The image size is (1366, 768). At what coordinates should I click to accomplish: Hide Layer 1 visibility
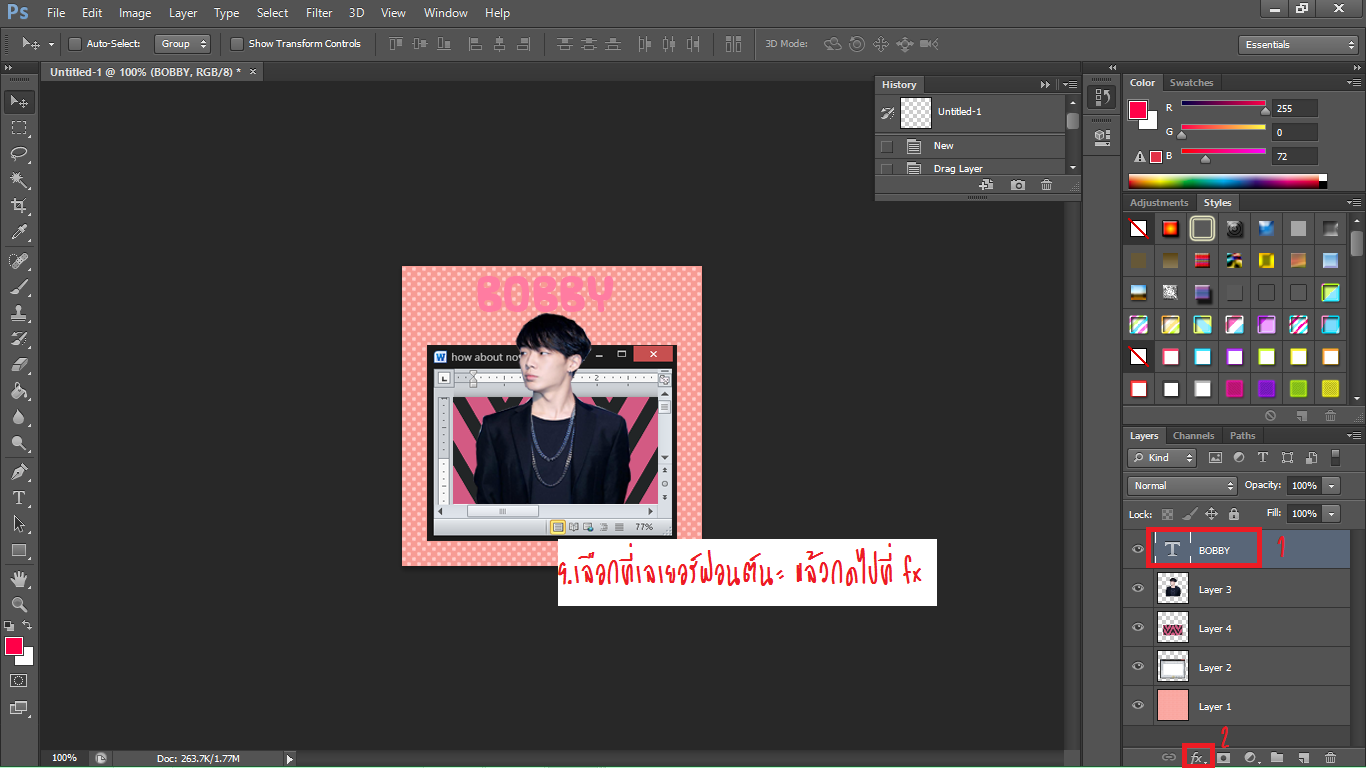pos(1138,706)
